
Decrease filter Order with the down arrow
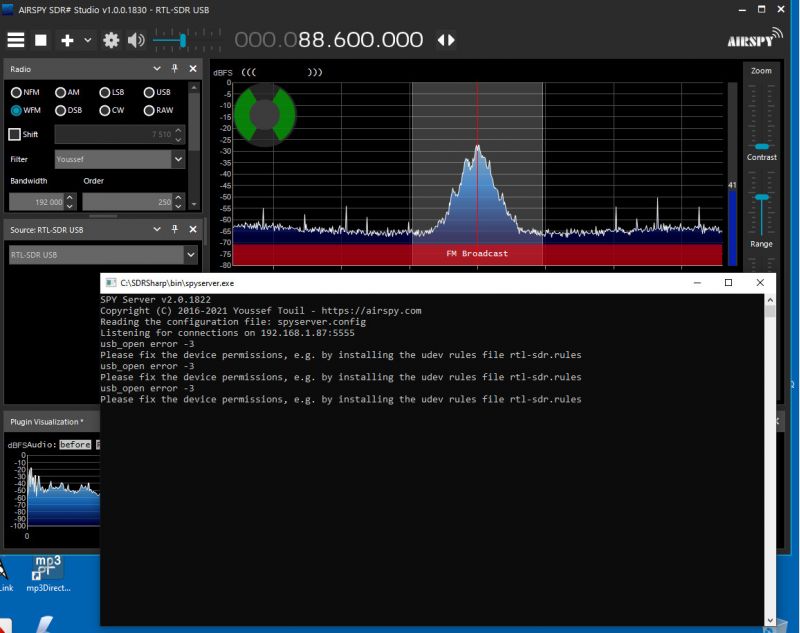coord(178,206)
